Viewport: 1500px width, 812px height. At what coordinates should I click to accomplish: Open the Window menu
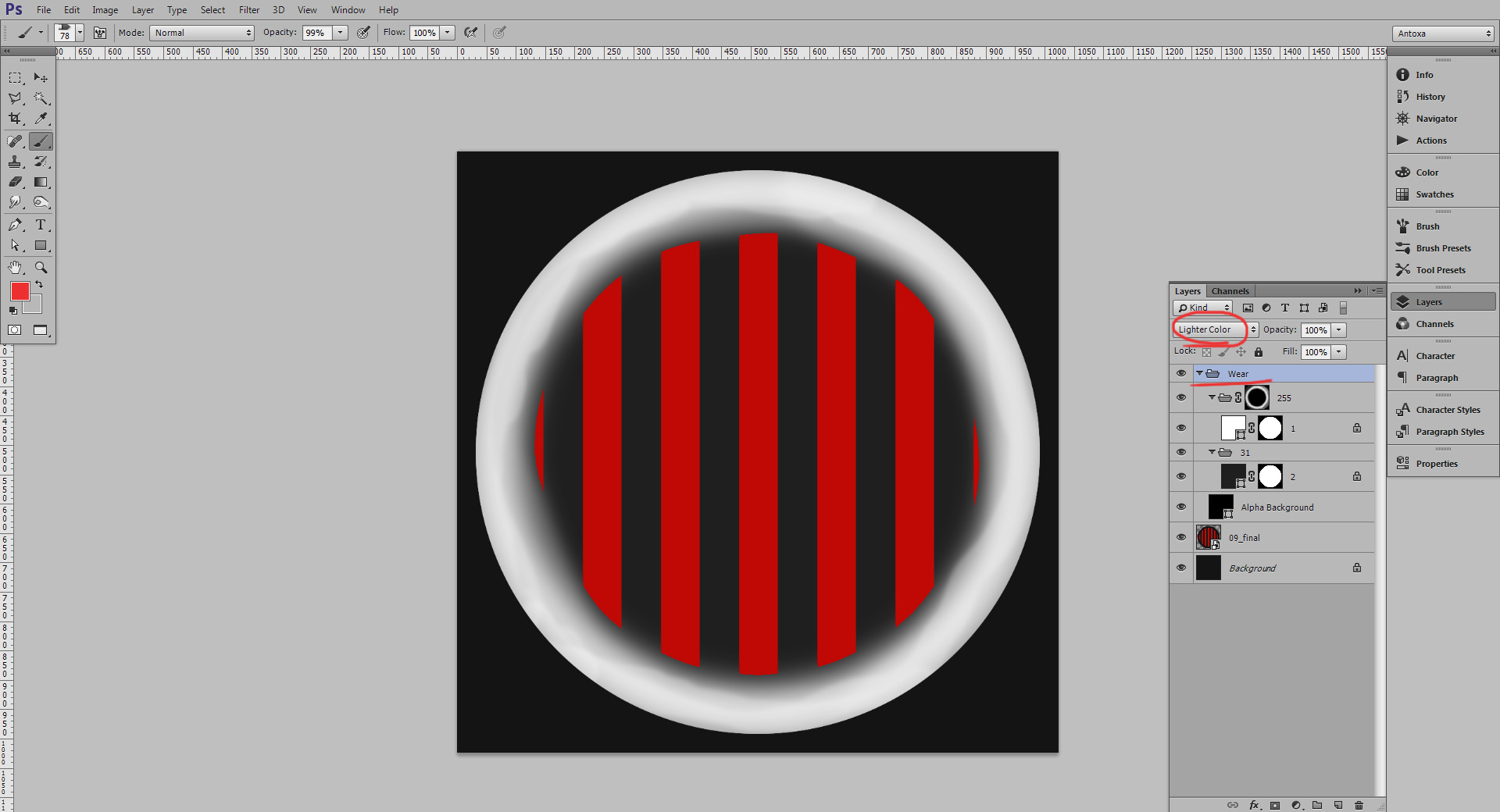348,10
